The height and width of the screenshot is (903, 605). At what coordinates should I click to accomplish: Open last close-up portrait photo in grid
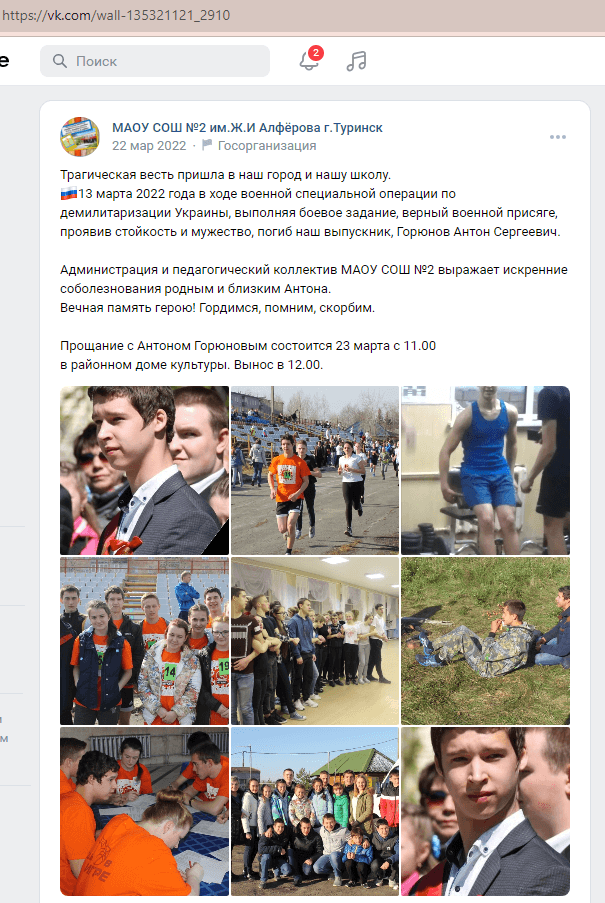click(x=485, y=811)
